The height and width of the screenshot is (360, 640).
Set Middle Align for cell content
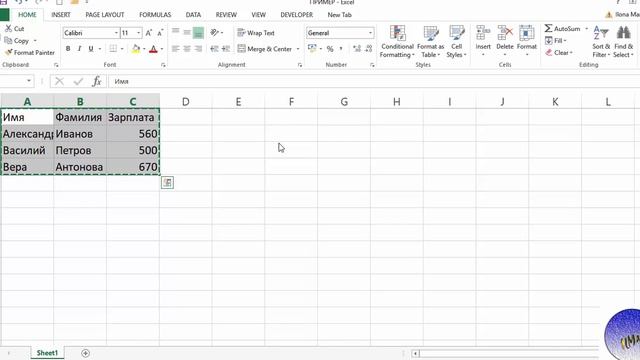coord(187,32)
